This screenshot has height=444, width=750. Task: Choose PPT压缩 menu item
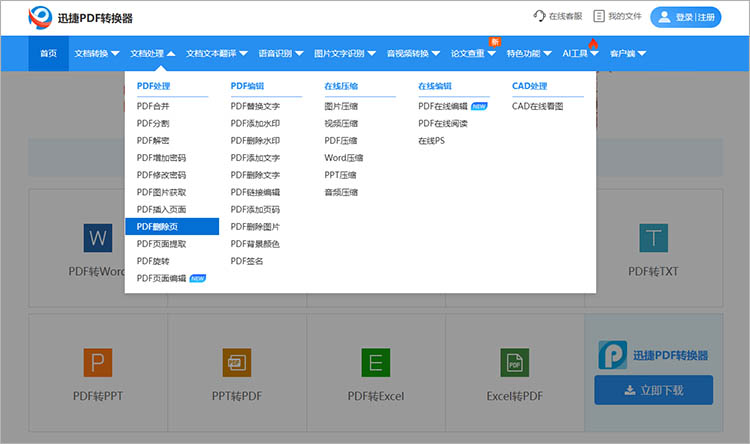(340, 175)
